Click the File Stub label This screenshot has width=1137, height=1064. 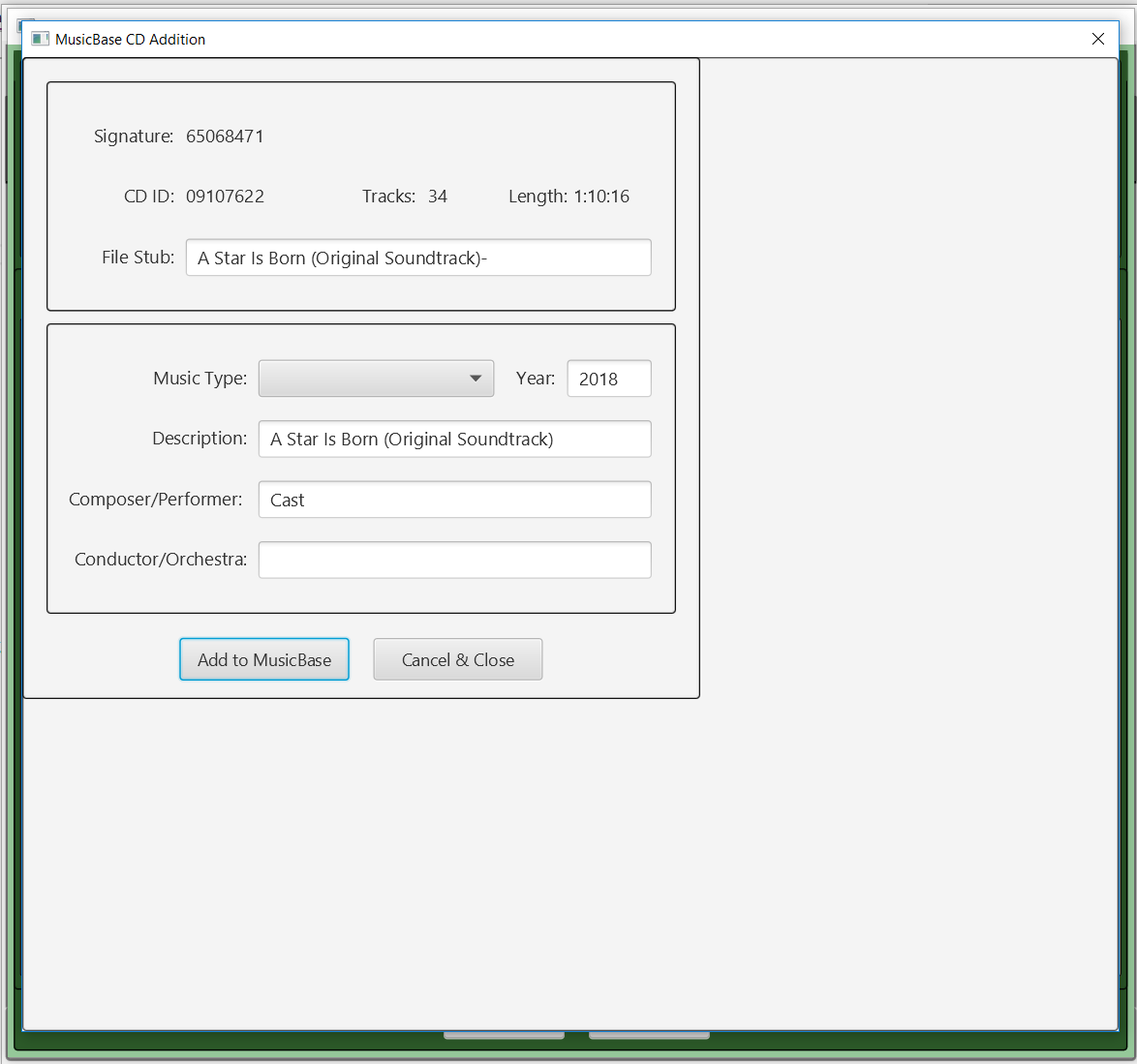pos(138,258)
